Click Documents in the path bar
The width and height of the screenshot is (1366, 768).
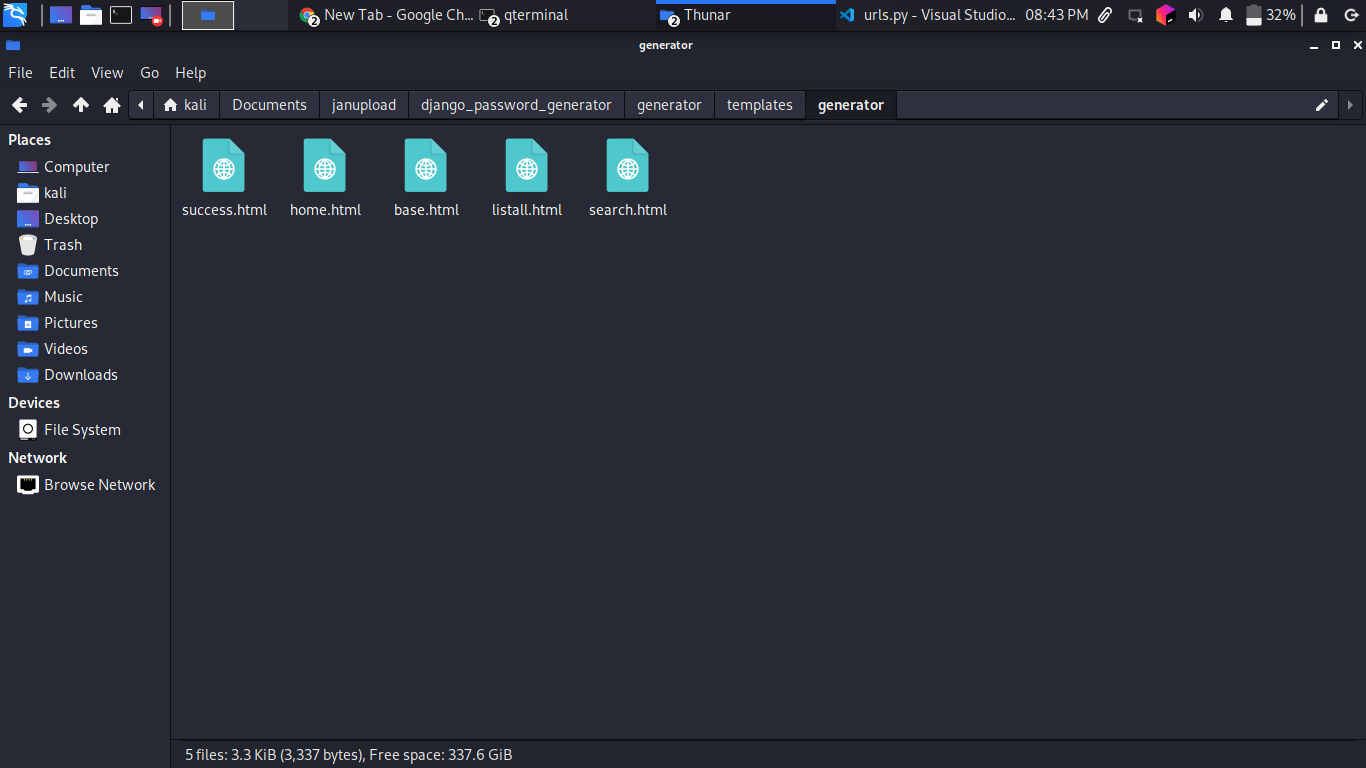(x=269, y=105)
